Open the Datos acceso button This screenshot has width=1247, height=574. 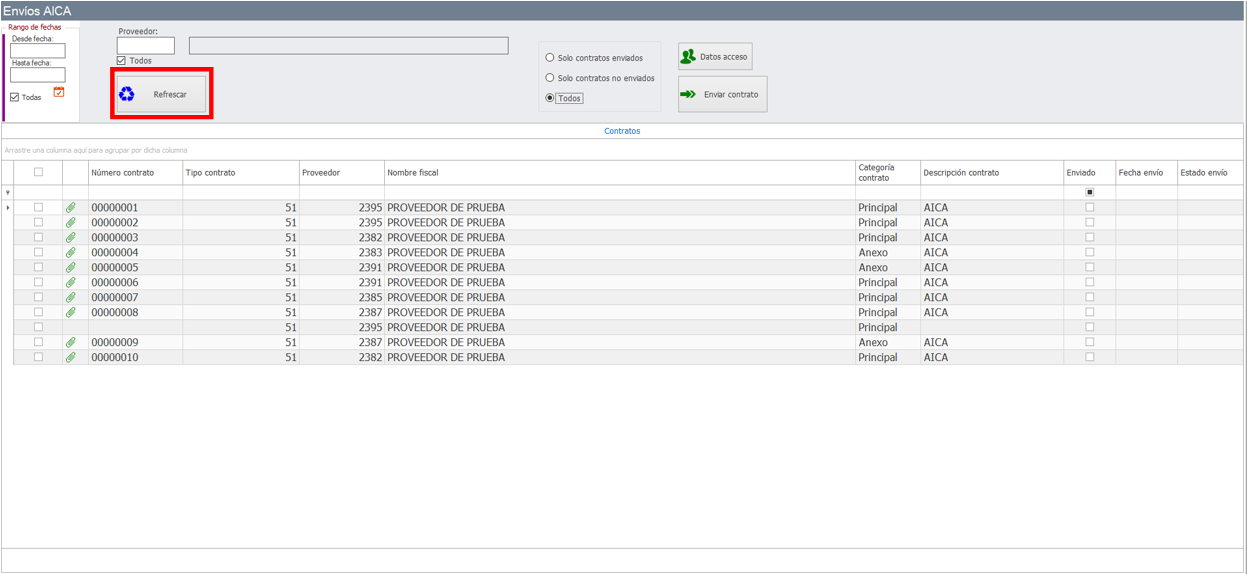click(714, 57)
